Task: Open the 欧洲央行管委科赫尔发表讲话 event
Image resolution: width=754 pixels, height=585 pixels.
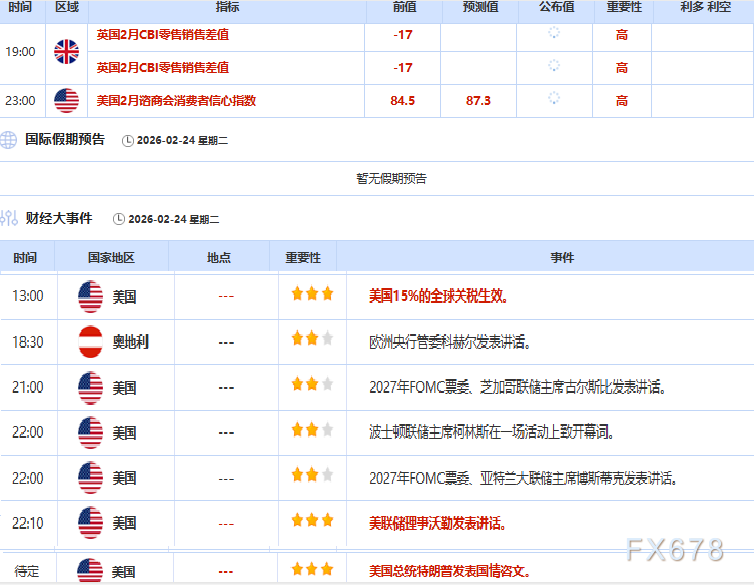Action: (450, 342)
